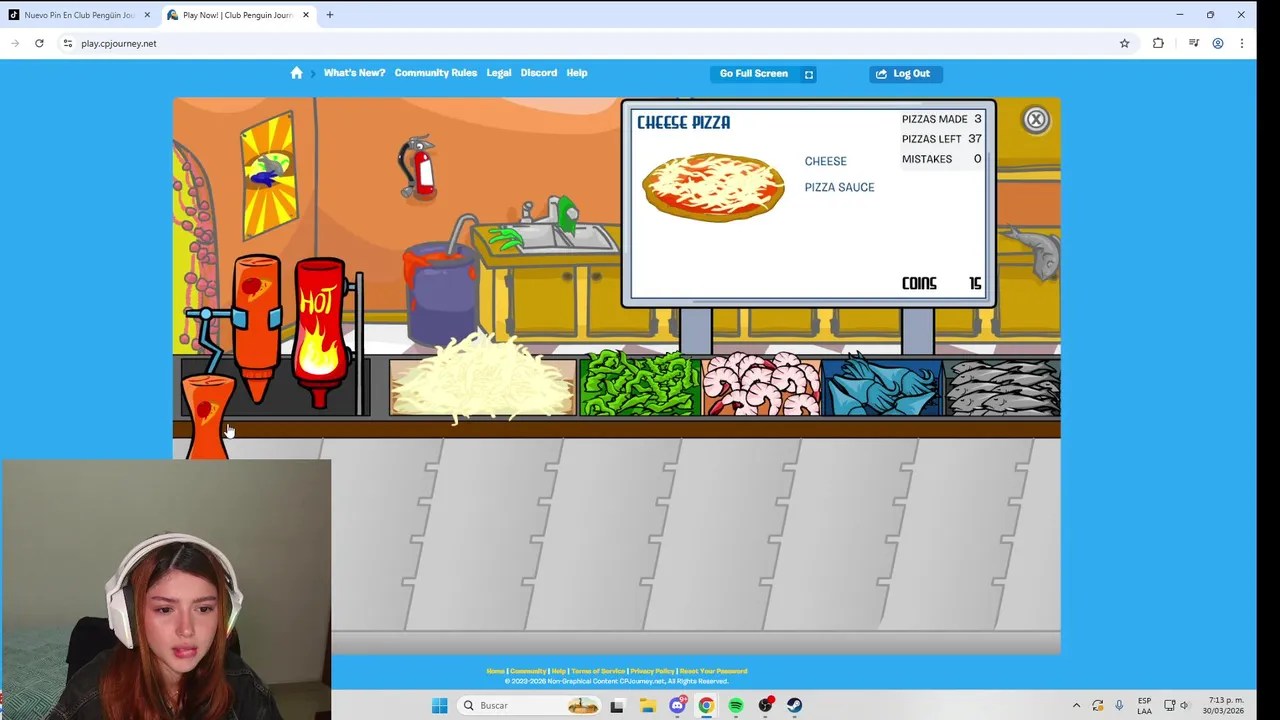Open Discord from the taskbar

pos(678,705)
